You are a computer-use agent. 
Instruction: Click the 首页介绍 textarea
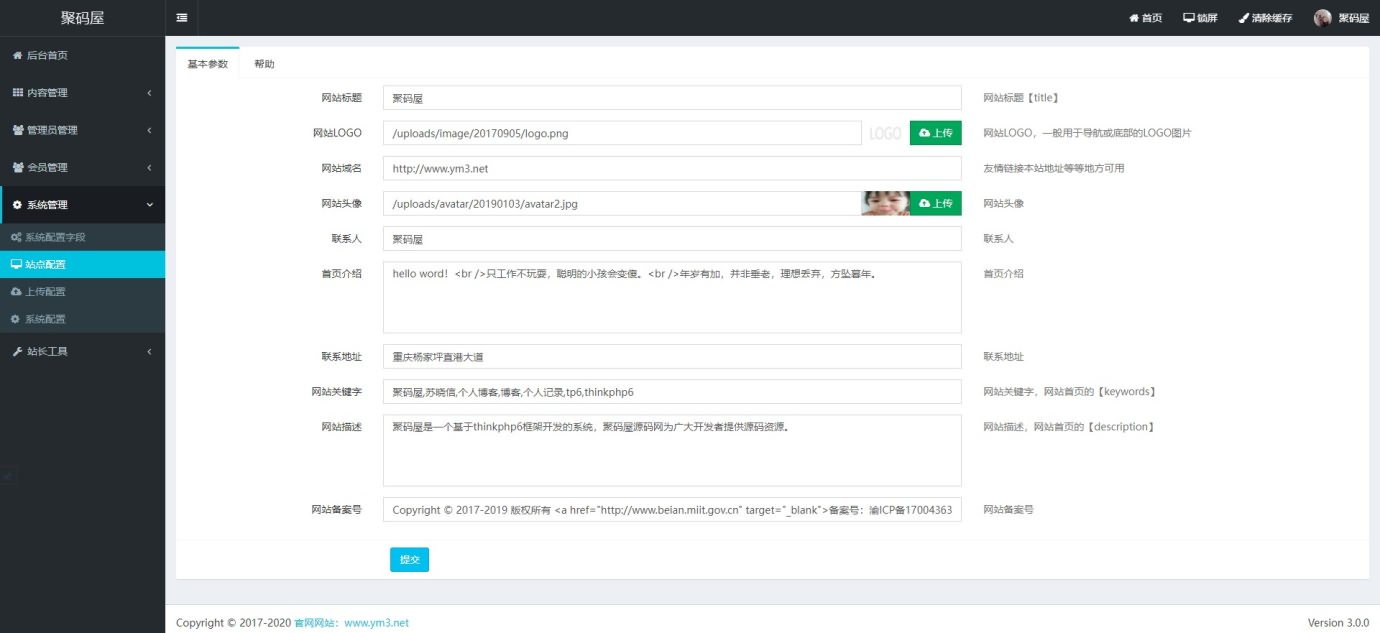click(x=672, y=297)
